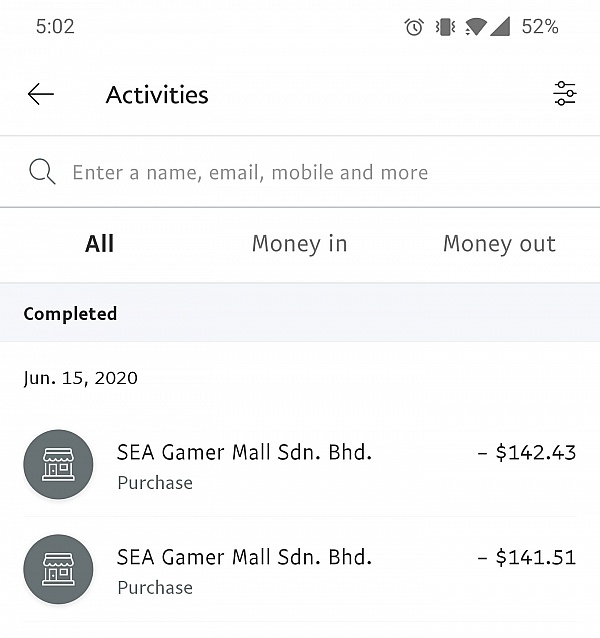The height and width of the screenshot is (638, 600).
Task: Switch to the Money in tab
Action: tap(299, 244)
